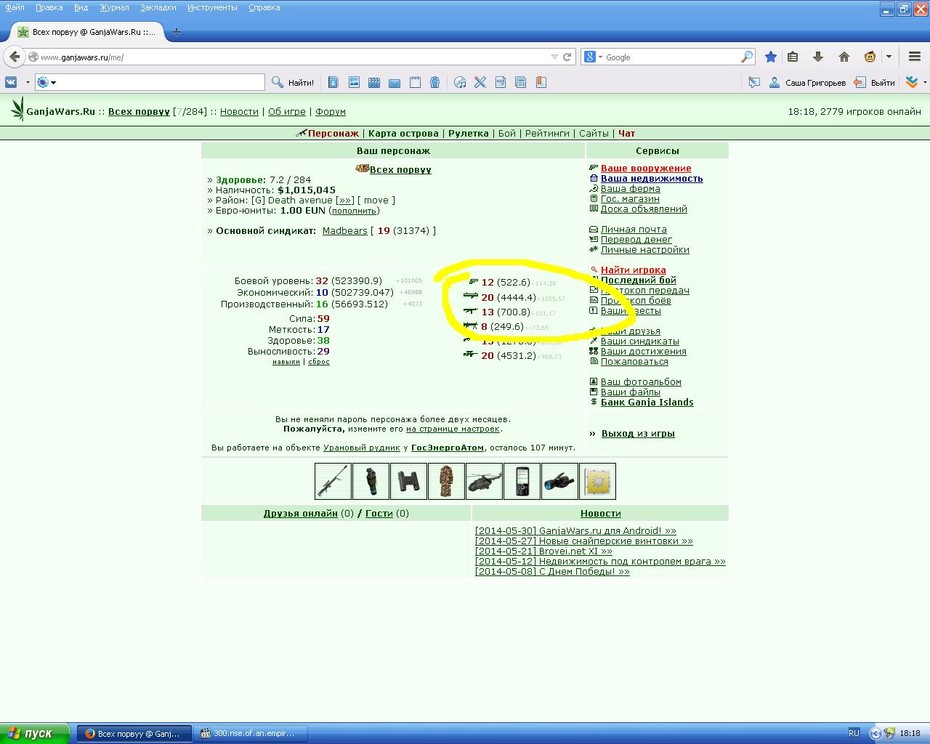This screenshot has height=744, width=930.
Task: Click the GanjaWars leaf logo
Action: (18, 109)
